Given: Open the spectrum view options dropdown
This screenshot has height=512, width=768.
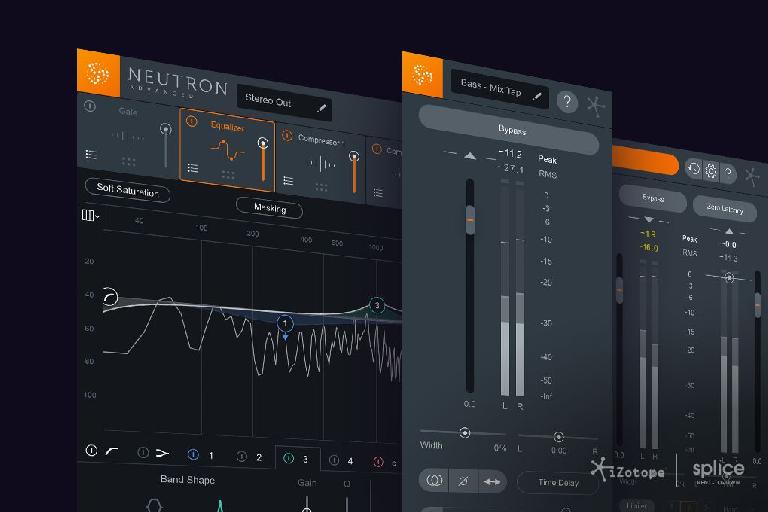Looking at the screenshot, I should coord(90,215).
